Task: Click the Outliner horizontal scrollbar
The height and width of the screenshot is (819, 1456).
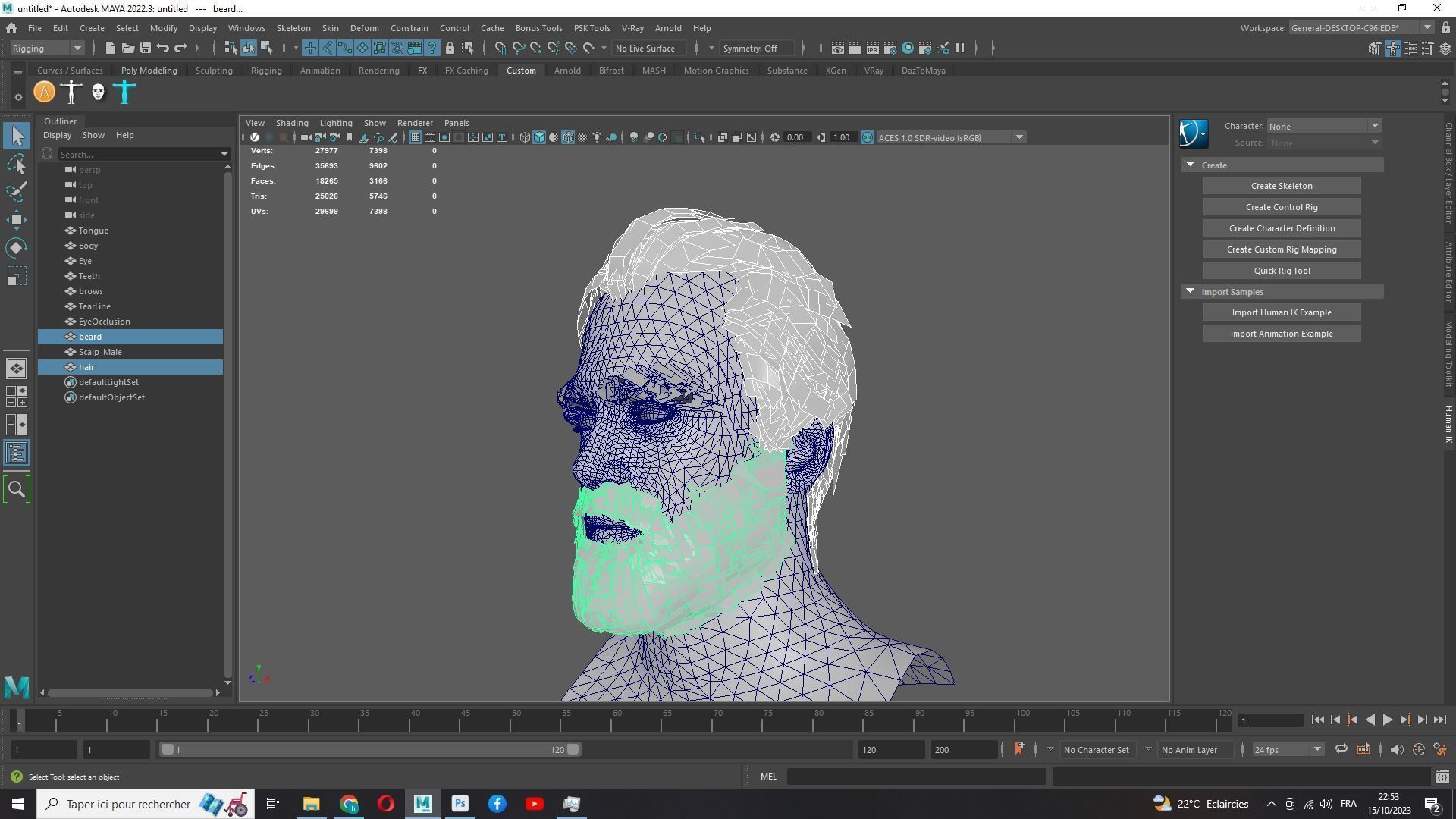Action: click(x=130, y=692)
